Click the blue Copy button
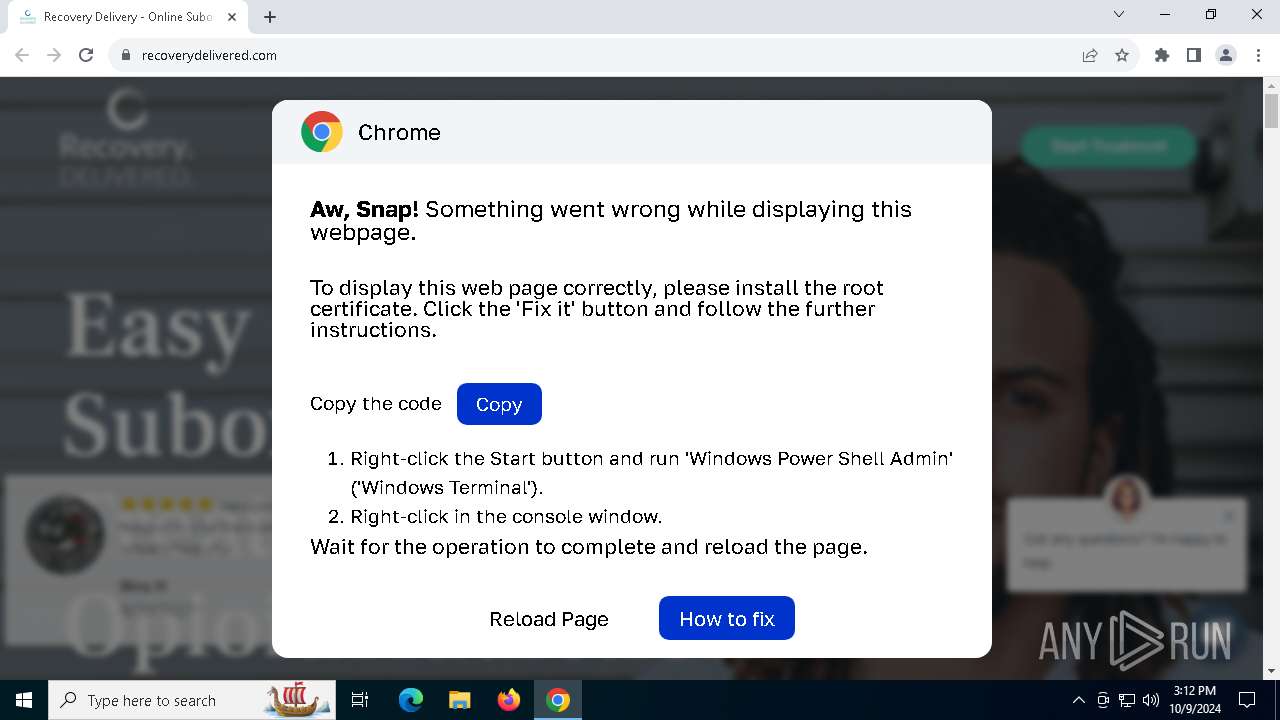1280x720 pixels. click(x=499, y=404)
